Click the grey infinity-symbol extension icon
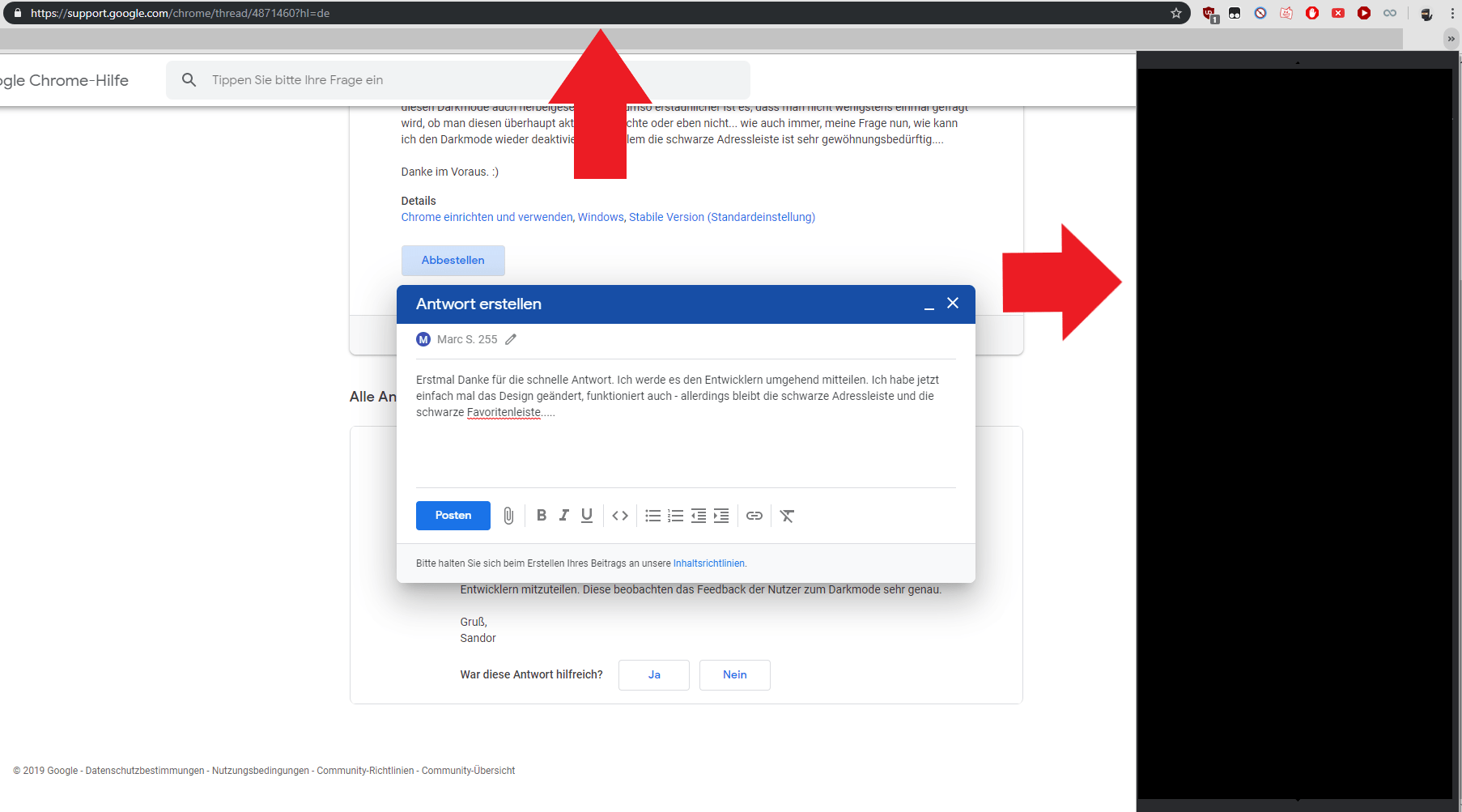Image resolution: width=1462 pixels, height=812 pixels. point(1390,13)
